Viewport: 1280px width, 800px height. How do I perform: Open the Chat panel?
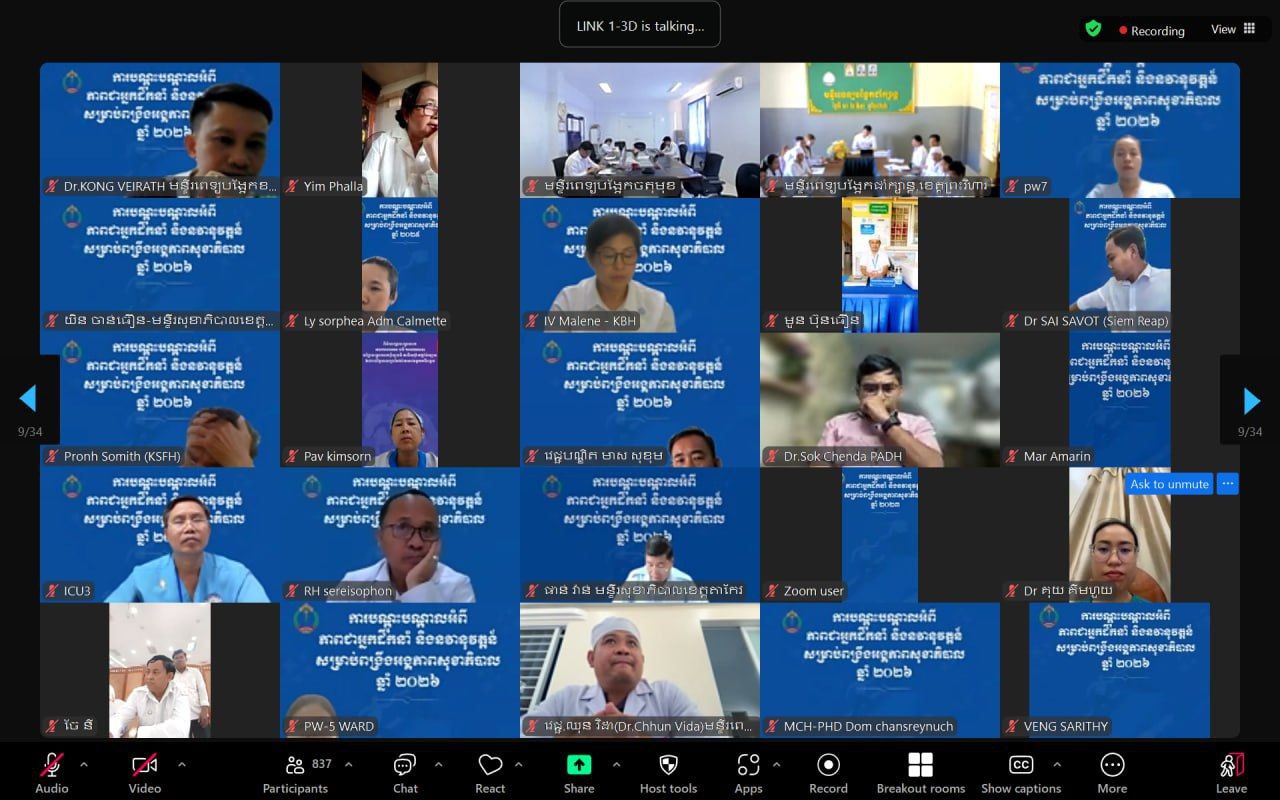coord(405,766)
